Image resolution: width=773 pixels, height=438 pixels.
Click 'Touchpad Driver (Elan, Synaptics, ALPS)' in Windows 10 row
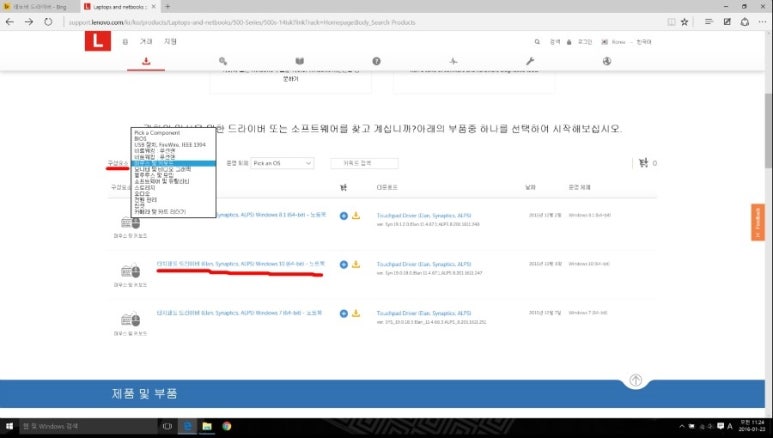(x=424, y=264)
